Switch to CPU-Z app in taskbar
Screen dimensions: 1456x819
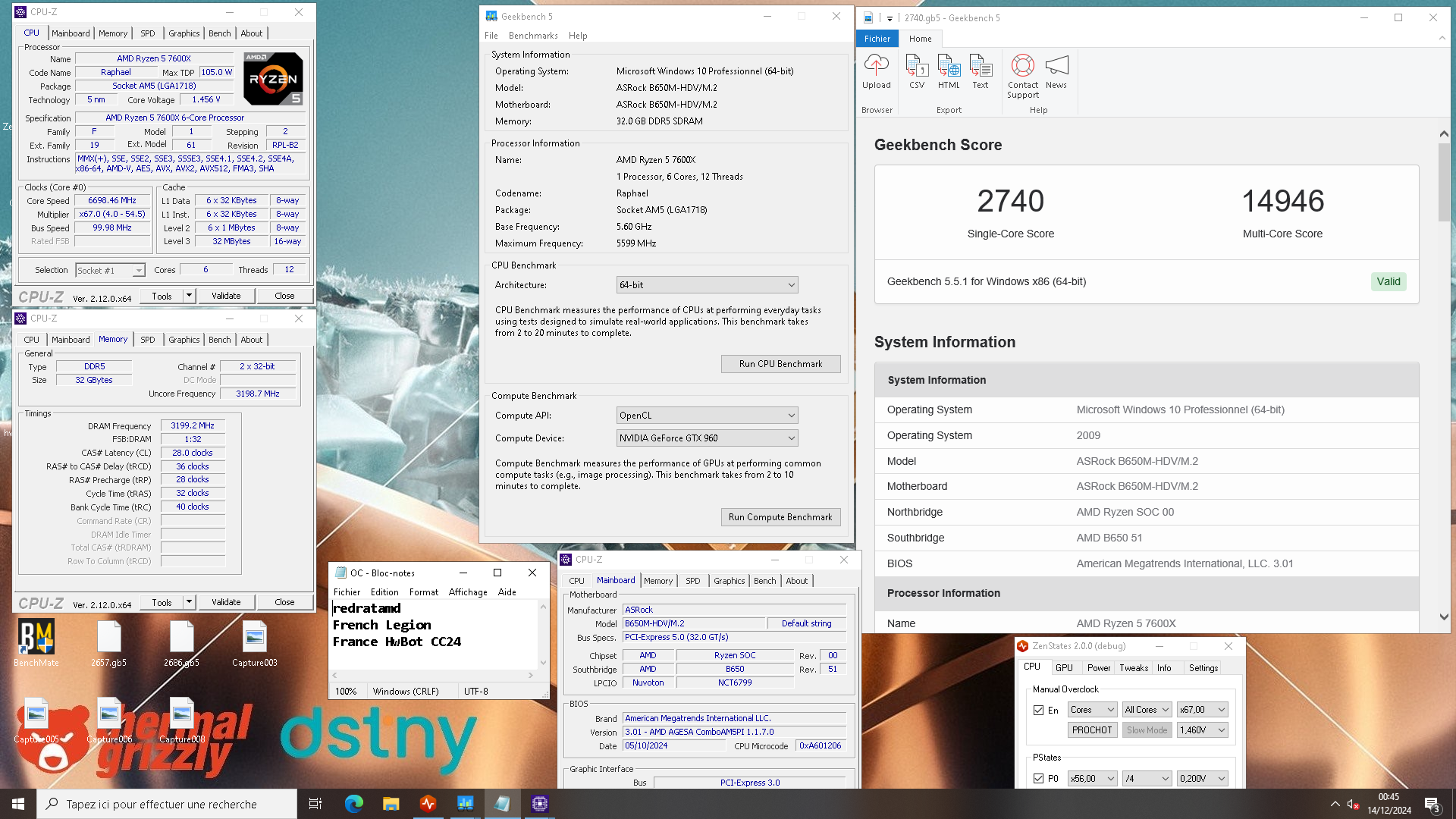click(540, 804)
